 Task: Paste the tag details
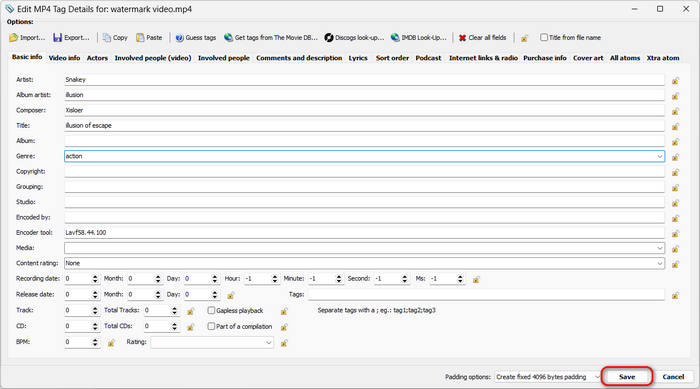point(149,38)
